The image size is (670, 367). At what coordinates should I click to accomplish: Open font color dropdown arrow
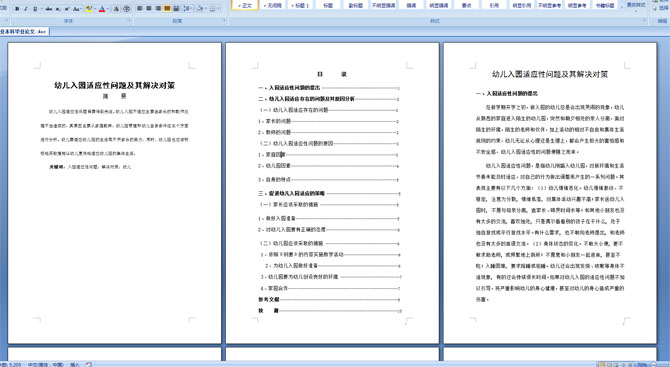(x=108, y=9)
